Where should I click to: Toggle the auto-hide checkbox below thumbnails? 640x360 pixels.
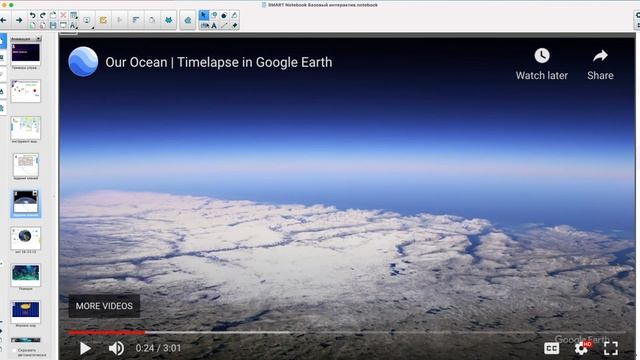(x=14, y=350)
